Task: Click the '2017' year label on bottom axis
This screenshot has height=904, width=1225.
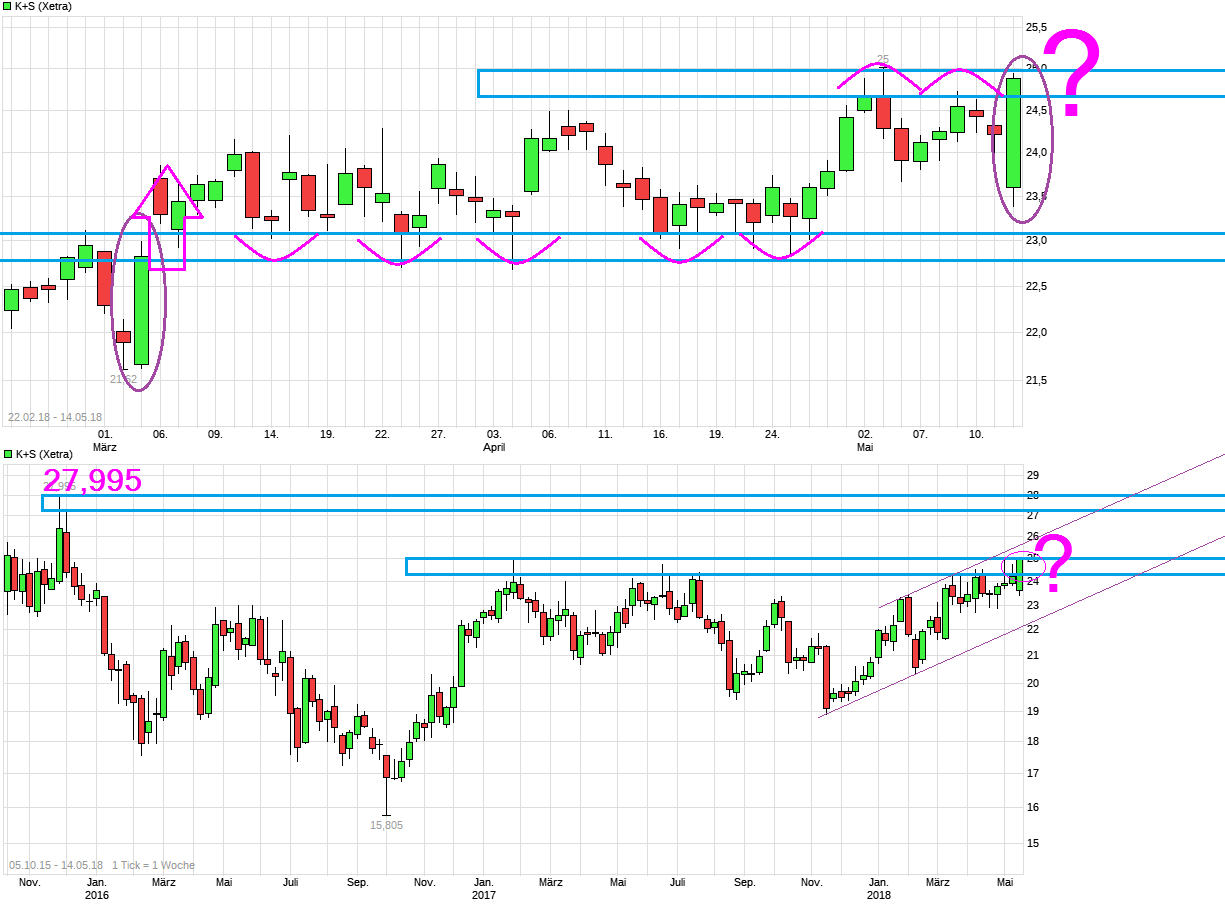Action: tap(484, 895)
